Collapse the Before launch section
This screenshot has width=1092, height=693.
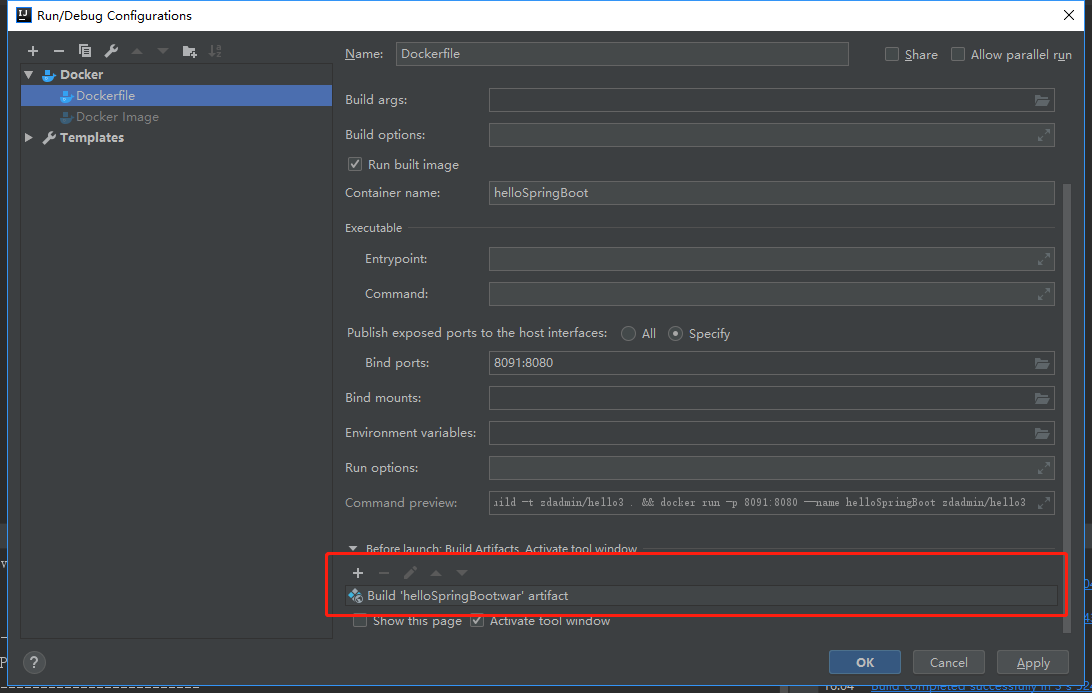tap(352, 549)
